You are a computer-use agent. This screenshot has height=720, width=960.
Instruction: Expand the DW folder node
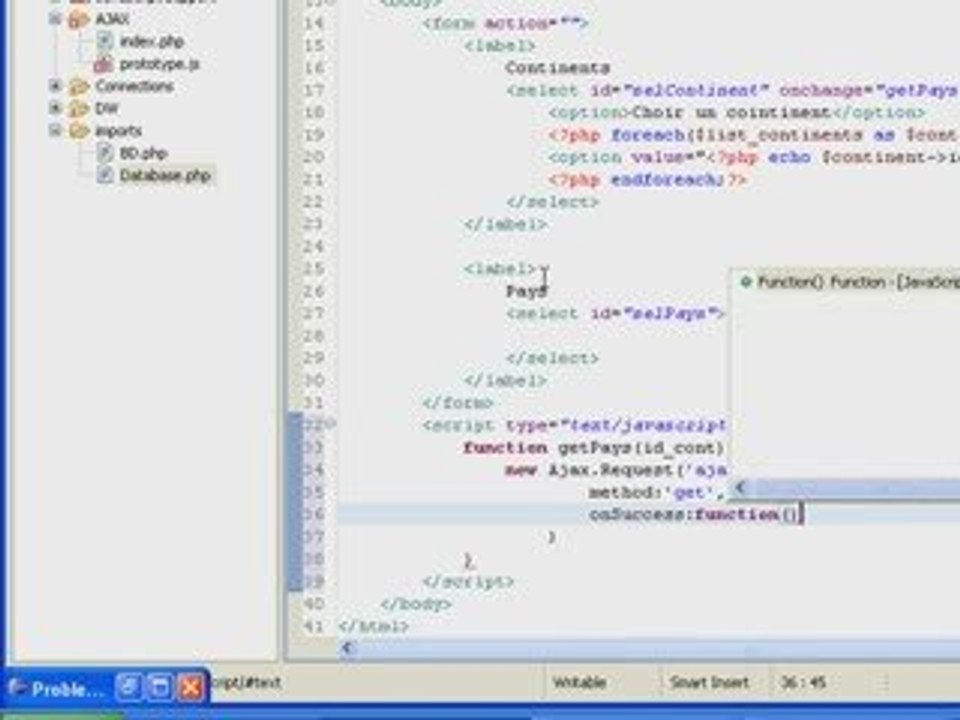click(55, 108)
